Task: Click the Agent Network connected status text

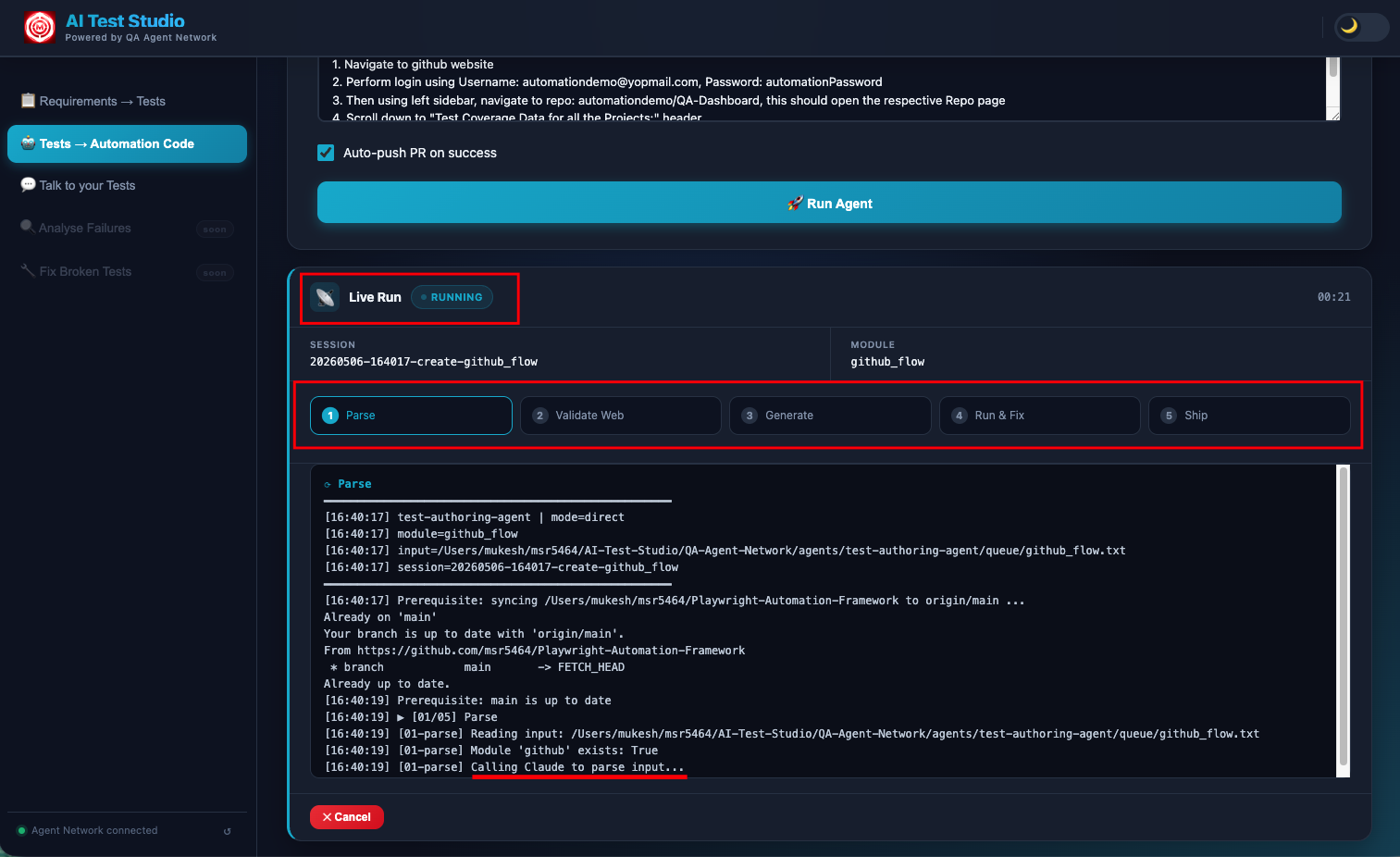Action: pos(94,830)
